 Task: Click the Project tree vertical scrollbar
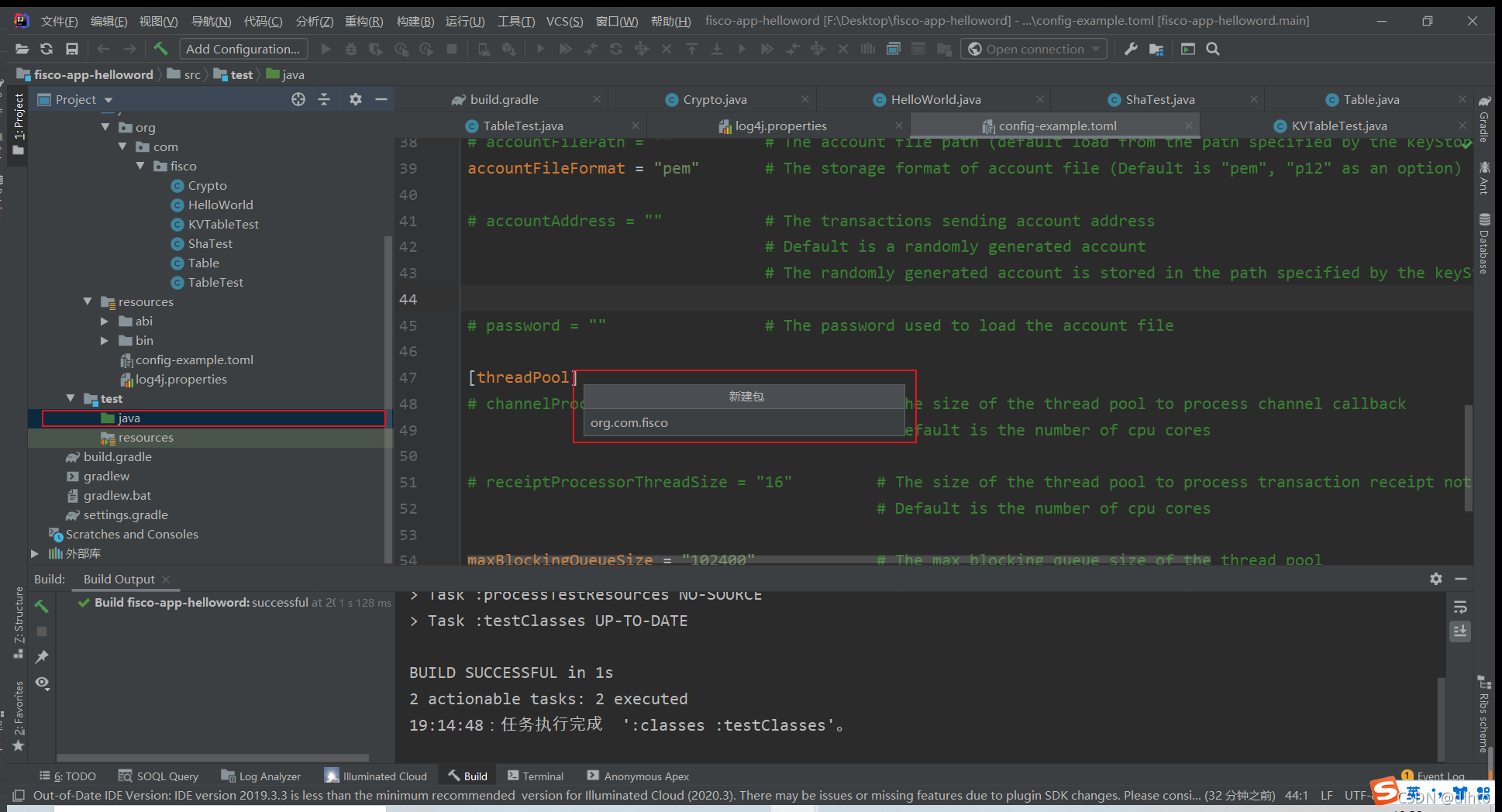tap(388, 399)
